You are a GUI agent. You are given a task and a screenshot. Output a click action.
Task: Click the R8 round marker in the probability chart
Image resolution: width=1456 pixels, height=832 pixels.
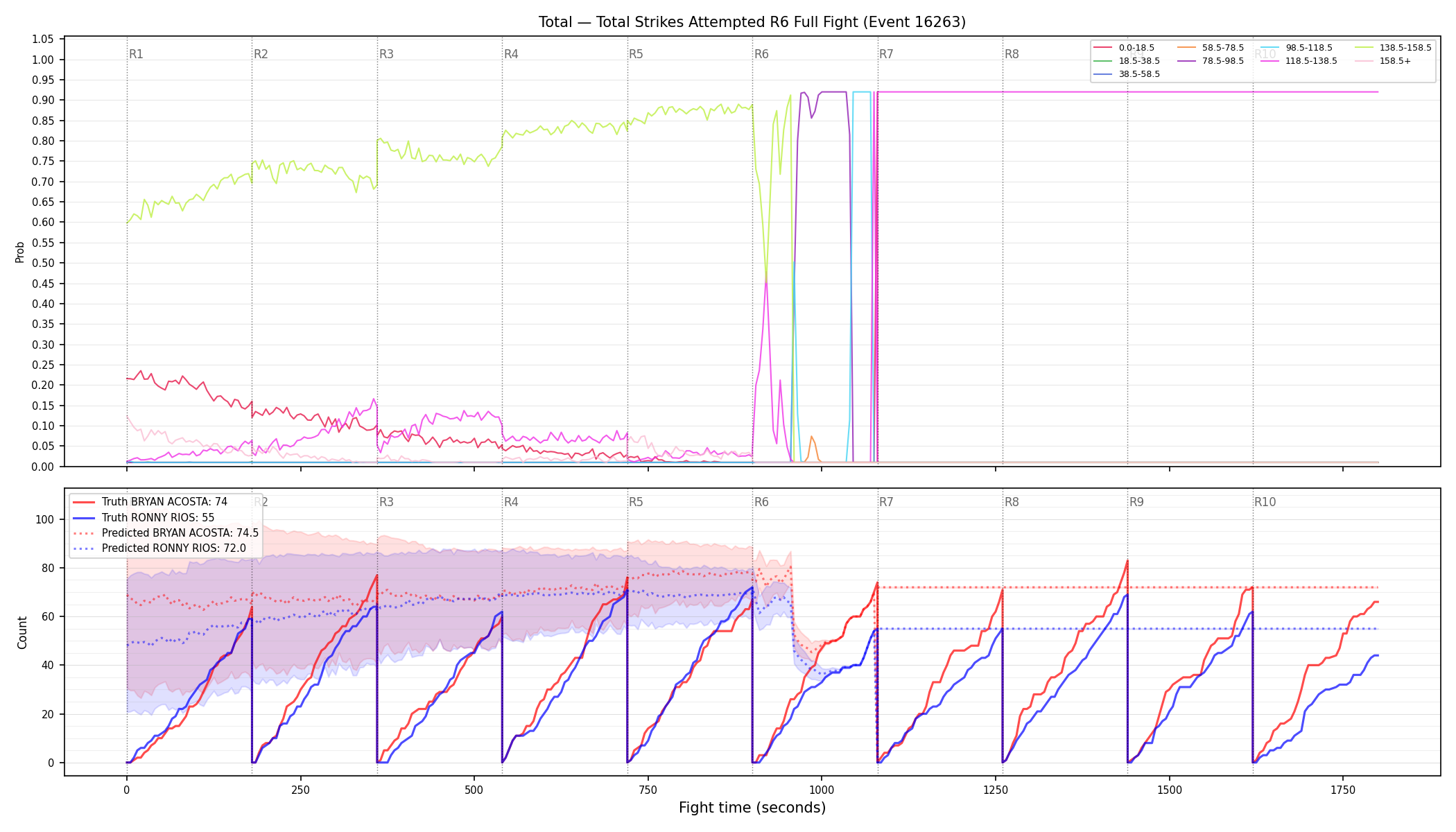pos(1012,54)
